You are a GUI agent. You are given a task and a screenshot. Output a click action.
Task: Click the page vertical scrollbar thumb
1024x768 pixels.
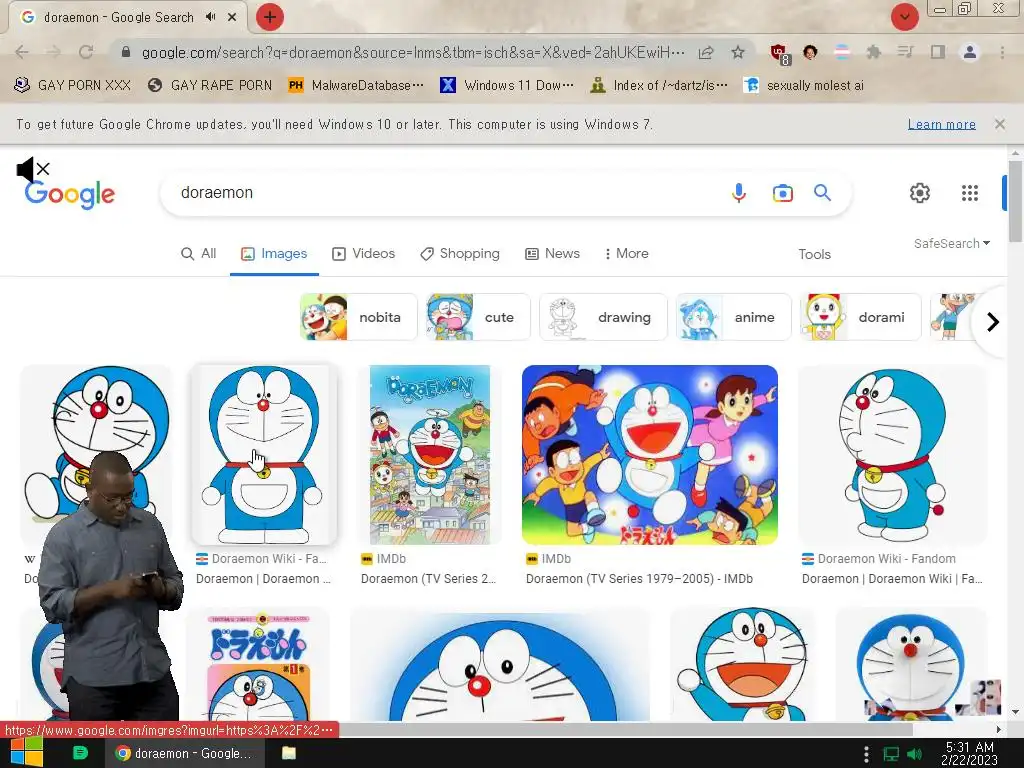[x=1016, y=201]
